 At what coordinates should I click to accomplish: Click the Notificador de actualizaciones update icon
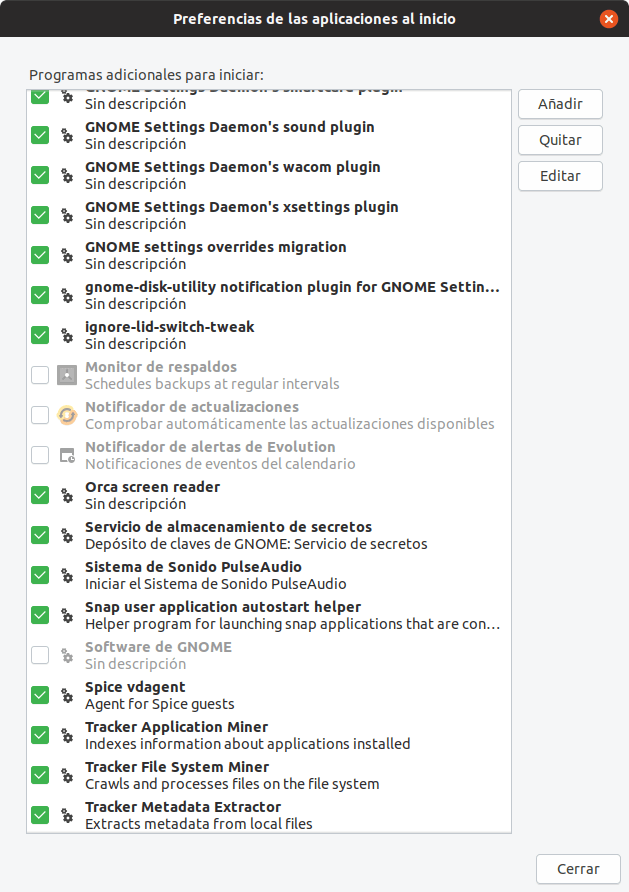67,415
